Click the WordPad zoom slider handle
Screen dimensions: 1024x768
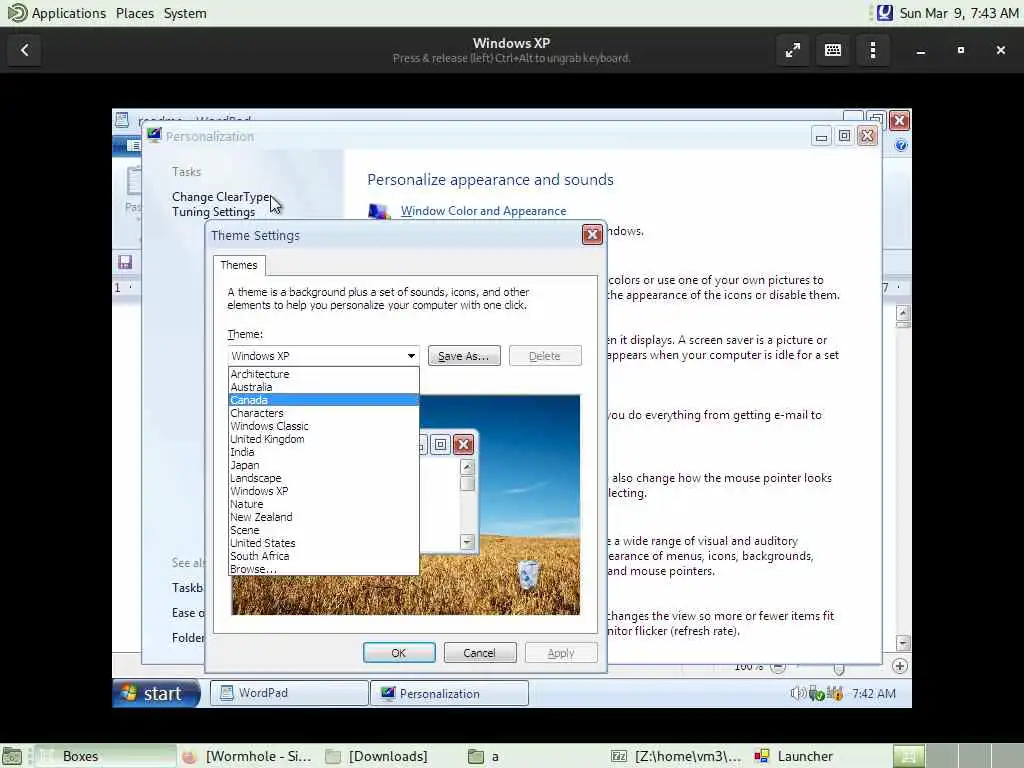click(839, 669)
